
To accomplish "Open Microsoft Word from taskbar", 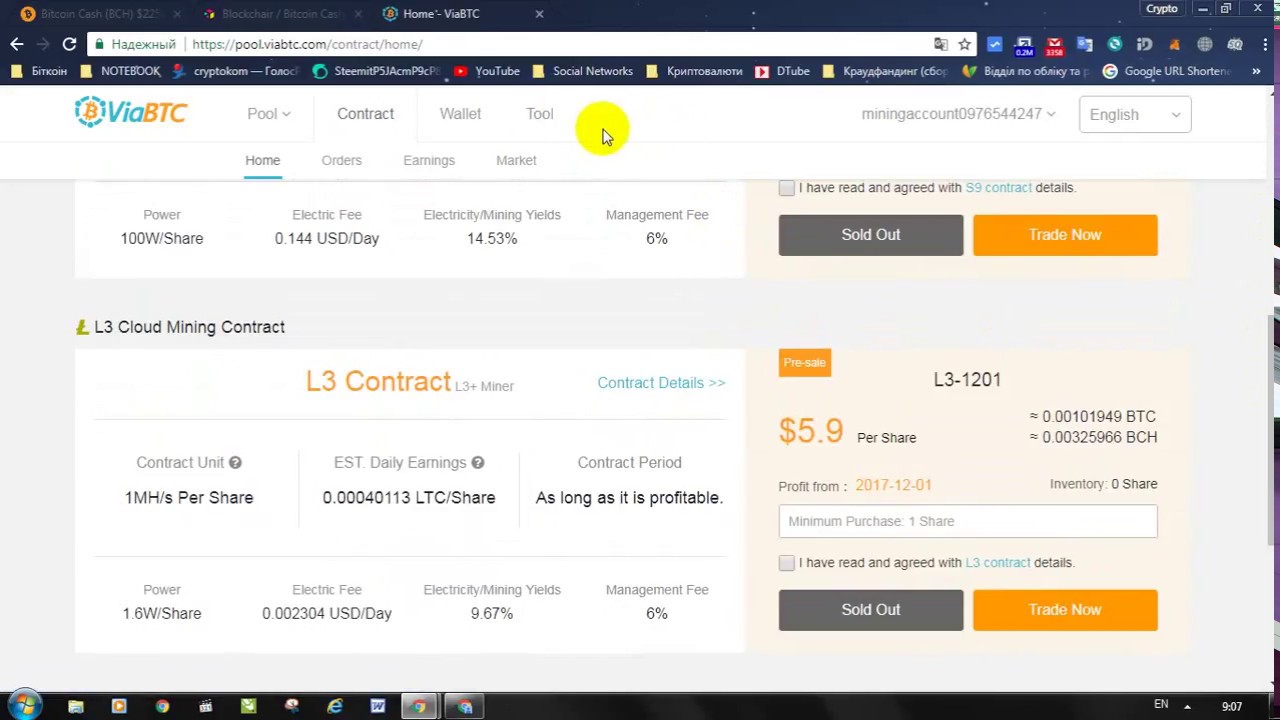I will click(378, 706).
